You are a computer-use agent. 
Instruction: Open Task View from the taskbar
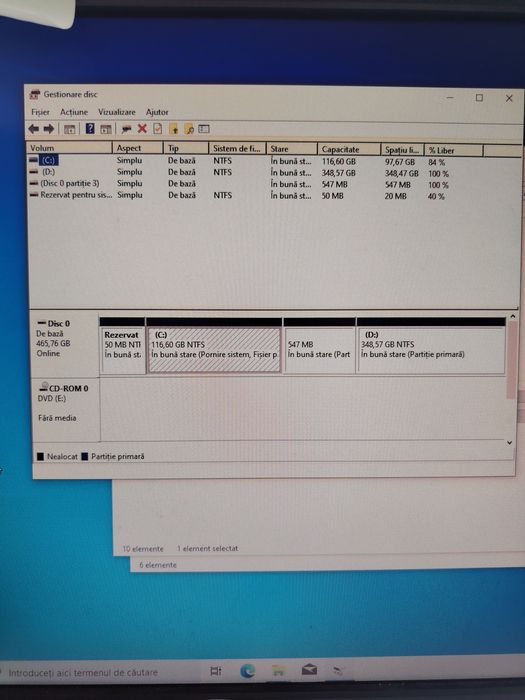(216, 671)
